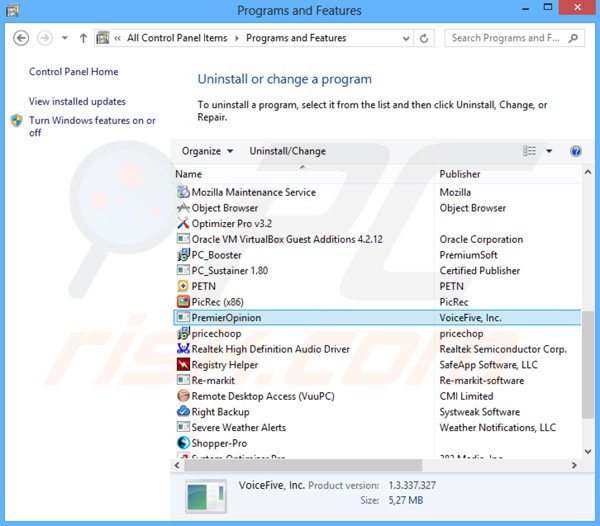
Task: Open Control Panel Home link
Action: [x=73, y=72]
